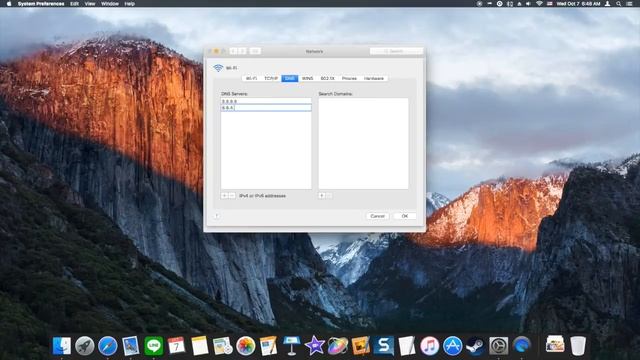
Task: Show all preferences grid button
Action: (255, 51)
